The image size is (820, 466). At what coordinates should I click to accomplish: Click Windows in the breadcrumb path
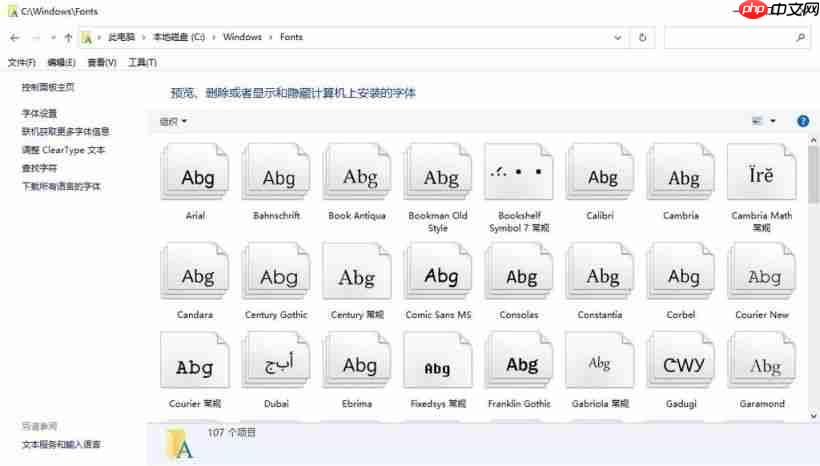[242, 37]
